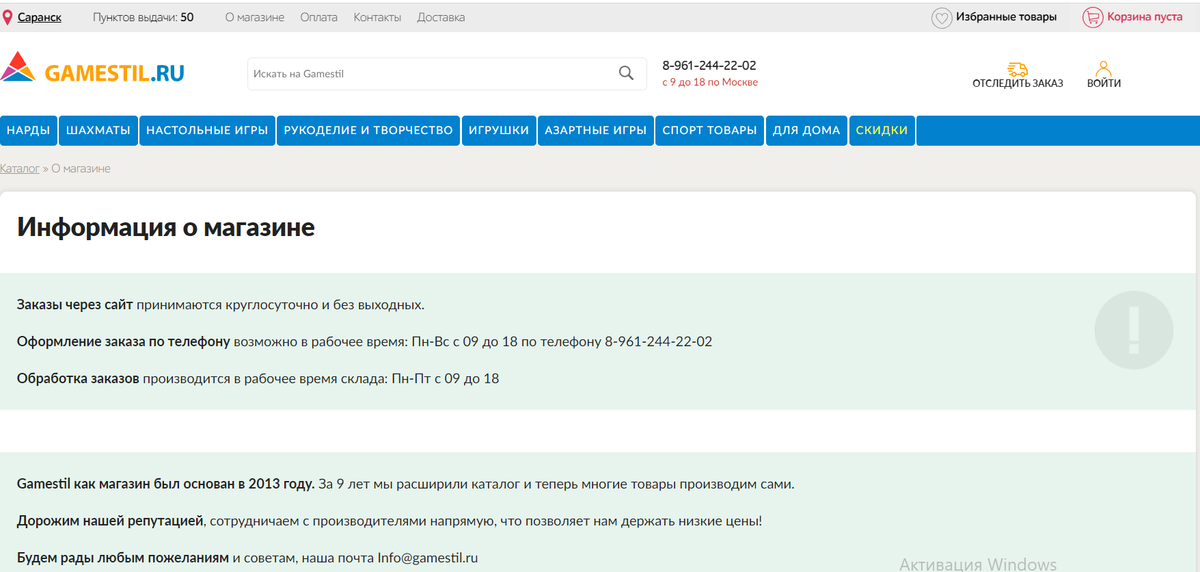Image resolution: width=1200 pixels, height=572 pixels.
Task: Click О магазине breadcrumb text
Action: point(81,168)
